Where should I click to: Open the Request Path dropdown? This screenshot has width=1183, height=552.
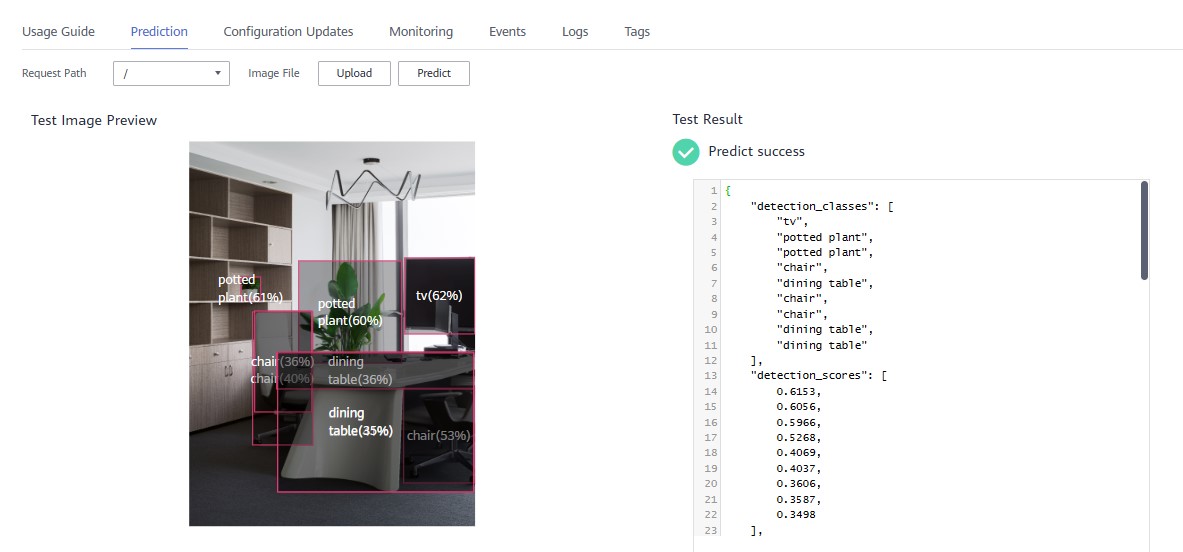point(171,73)
